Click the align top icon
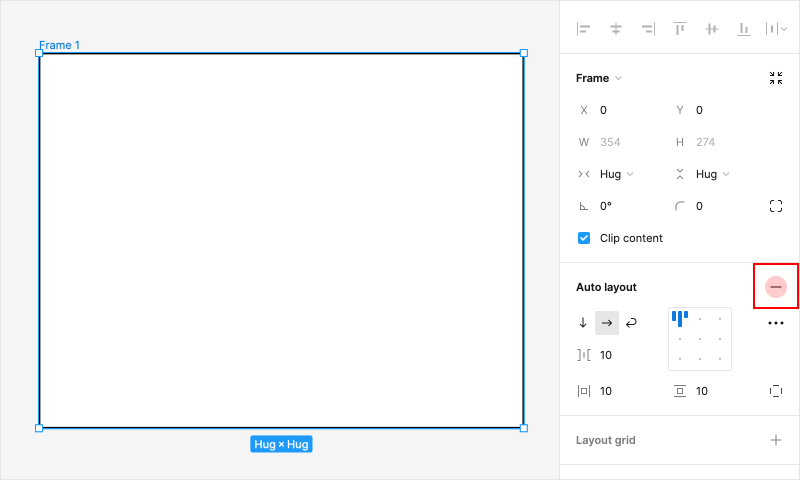 point(680,29)
